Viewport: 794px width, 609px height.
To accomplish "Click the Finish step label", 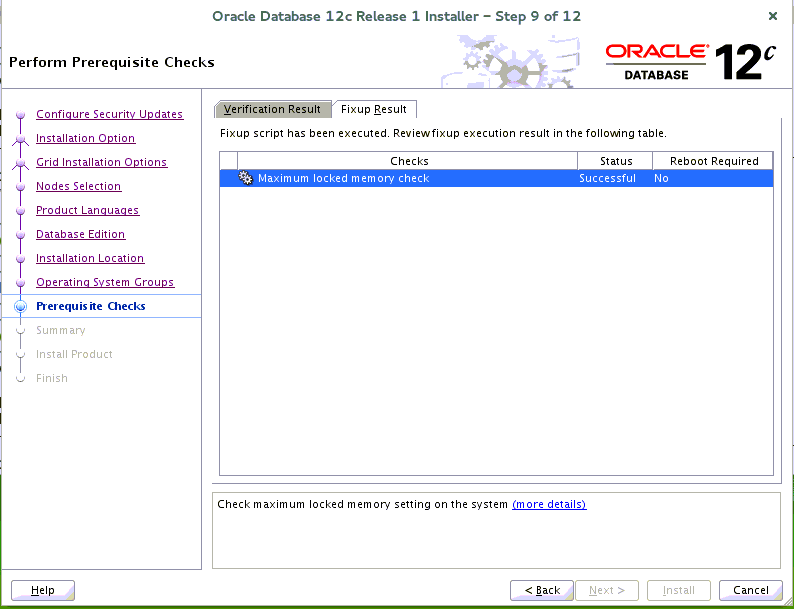I will 52,378.
